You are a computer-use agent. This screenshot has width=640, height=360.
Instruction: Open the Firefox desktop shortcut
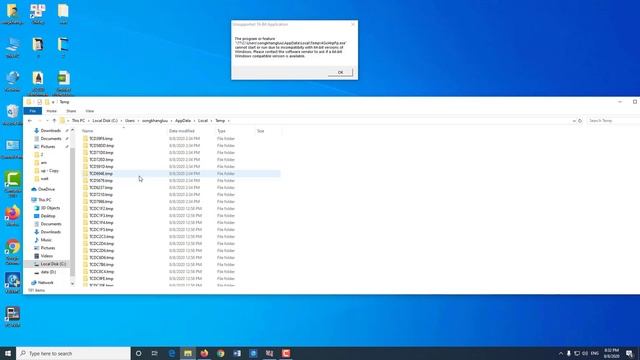(x=13, y=216)
